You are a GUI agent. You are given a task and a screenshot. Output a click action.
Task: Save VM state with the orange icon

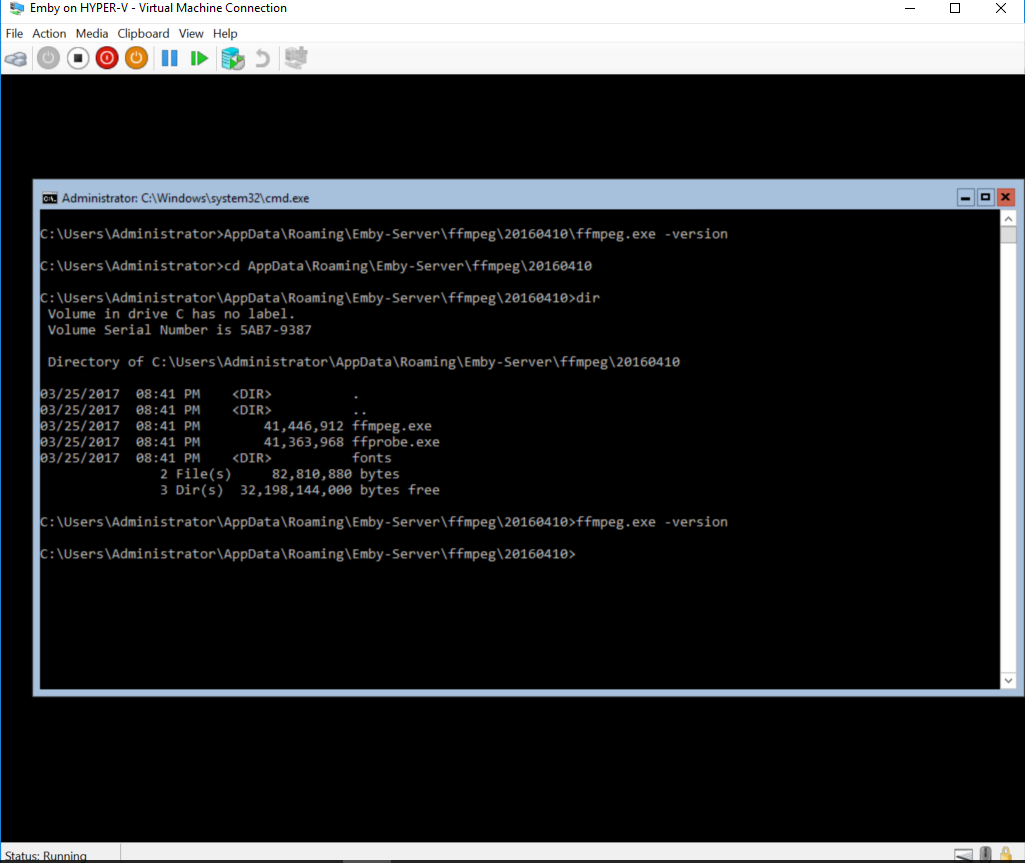(137, 58)
